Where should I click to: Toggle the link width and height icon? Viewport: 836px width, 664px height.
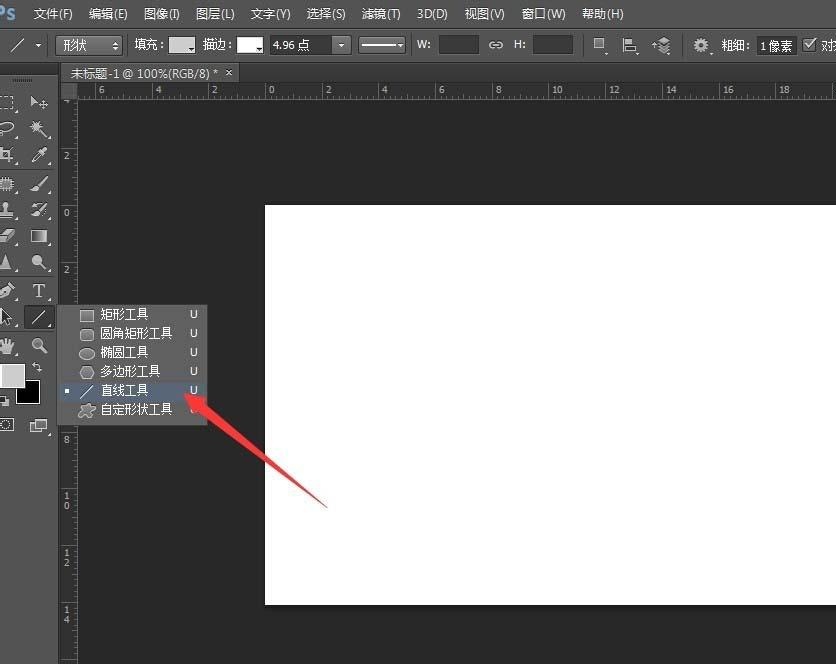[496, 45]
